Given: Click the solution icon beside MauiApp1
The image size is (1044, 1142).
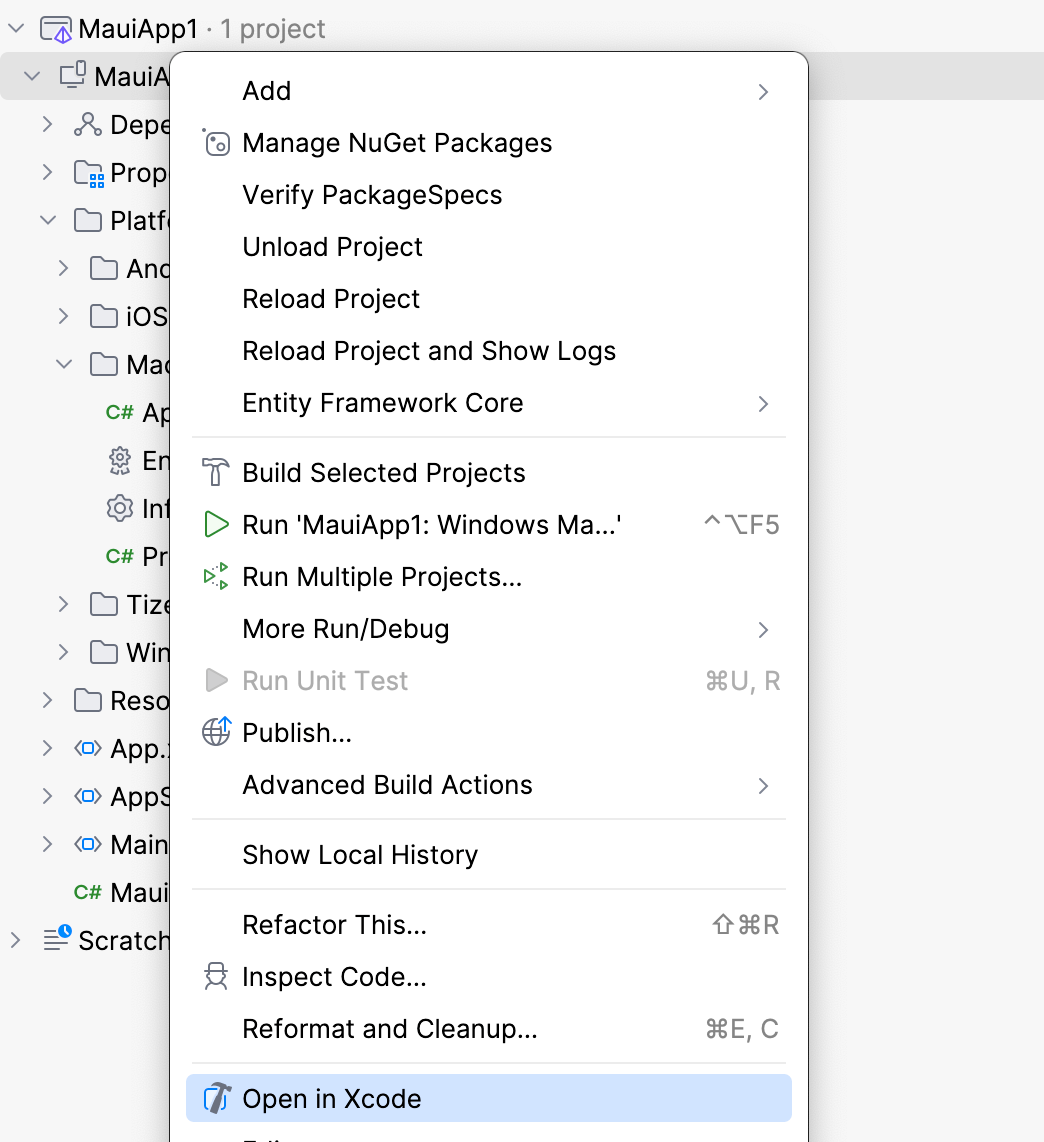Looking at the screenshot, I should (57, 28).
